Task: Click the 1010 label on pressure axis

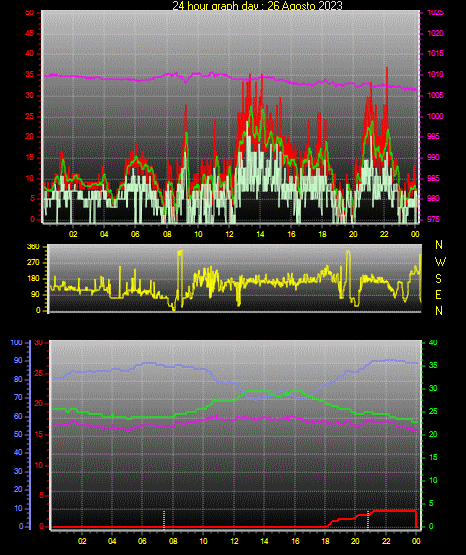Action: click(435, 74)
